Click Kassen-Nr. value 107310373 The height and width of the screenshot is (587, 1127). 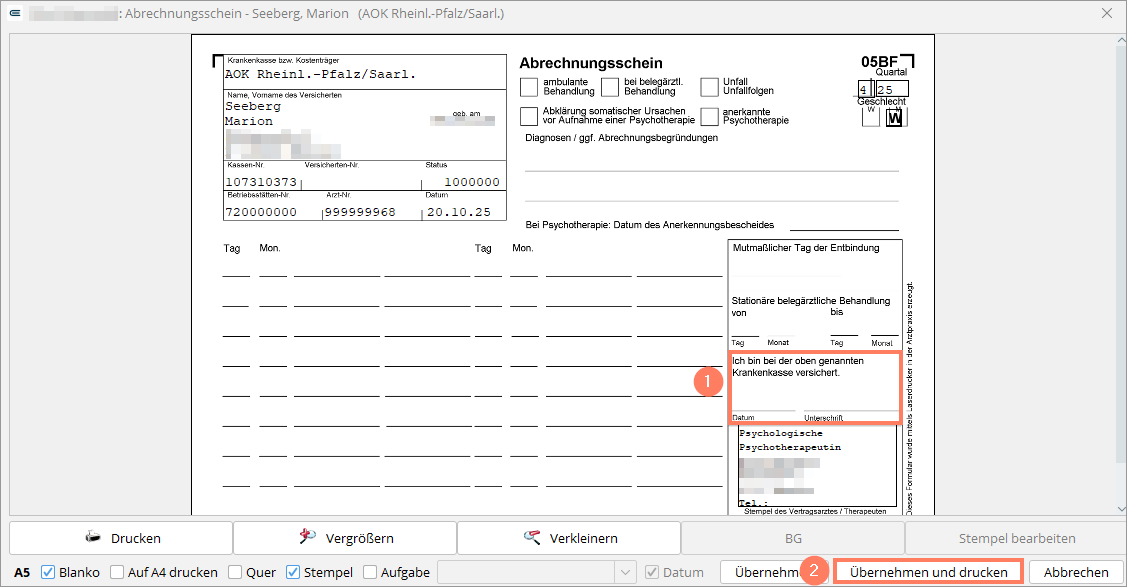pyautogui.click(x=261, y=182)
